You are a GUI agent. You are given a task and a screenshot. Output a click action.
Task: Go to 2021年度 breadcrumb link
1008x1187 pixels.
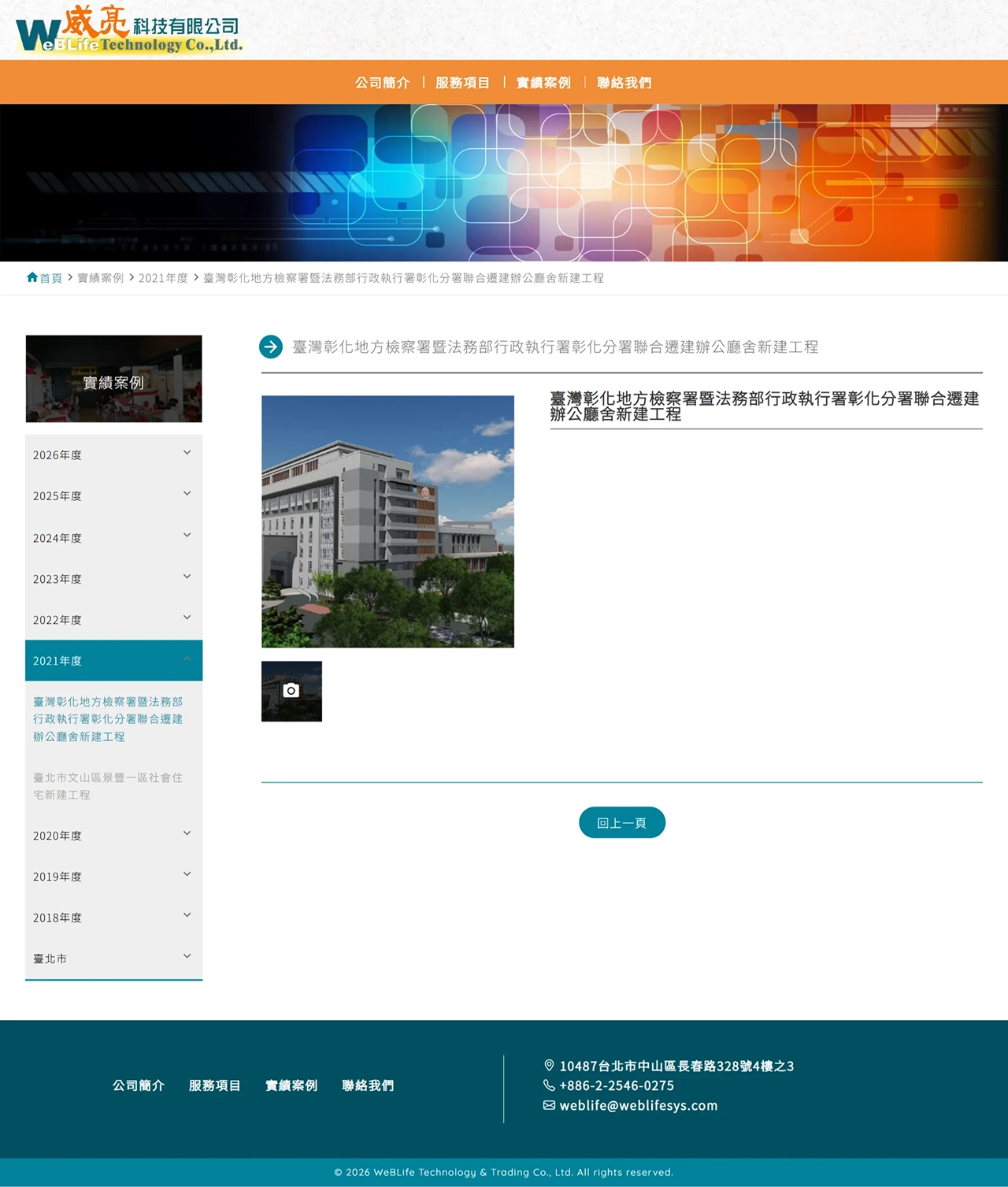click(x=163, y=278)
